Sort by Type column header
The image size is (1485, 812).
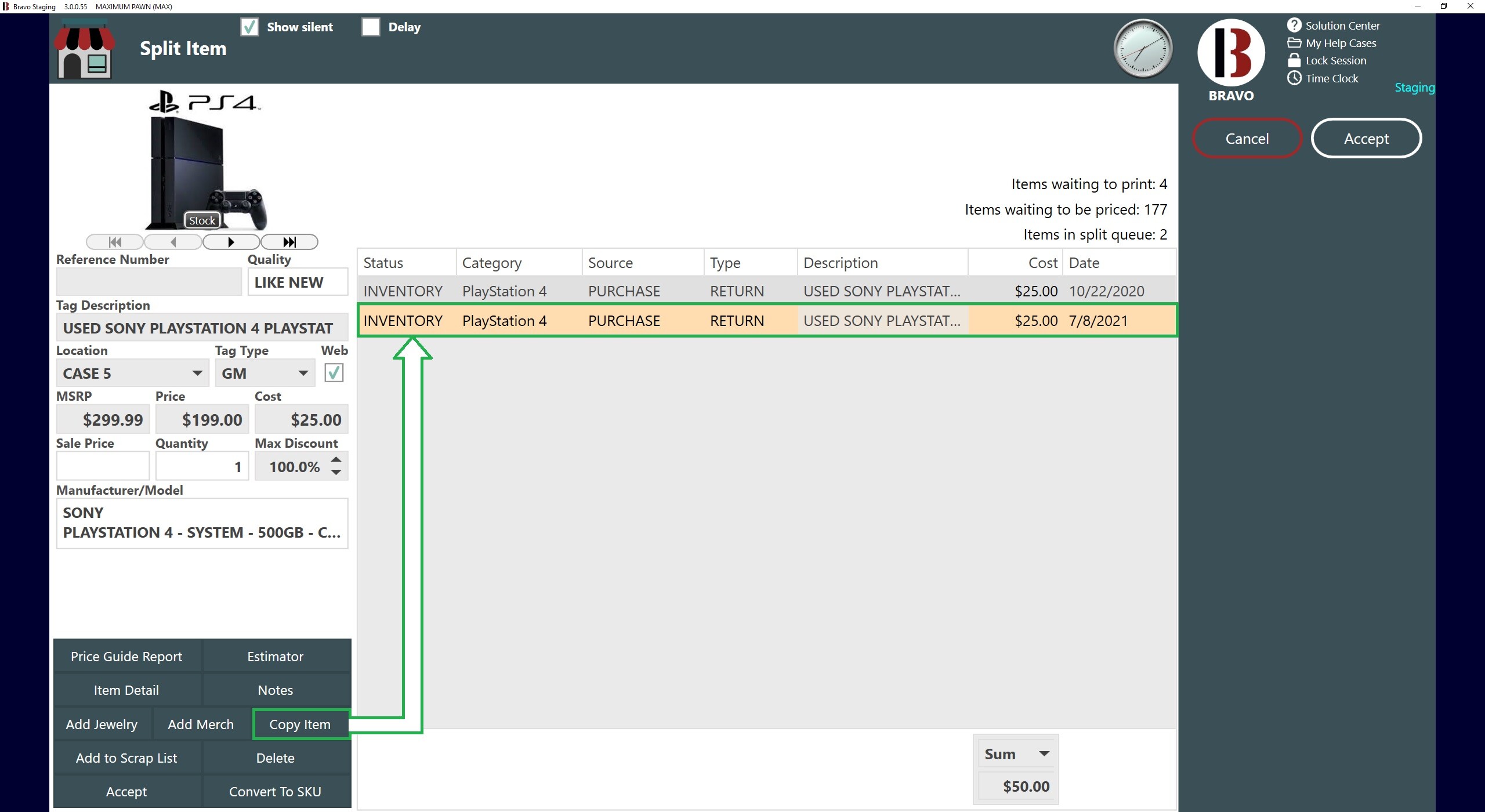click(751, 263)
